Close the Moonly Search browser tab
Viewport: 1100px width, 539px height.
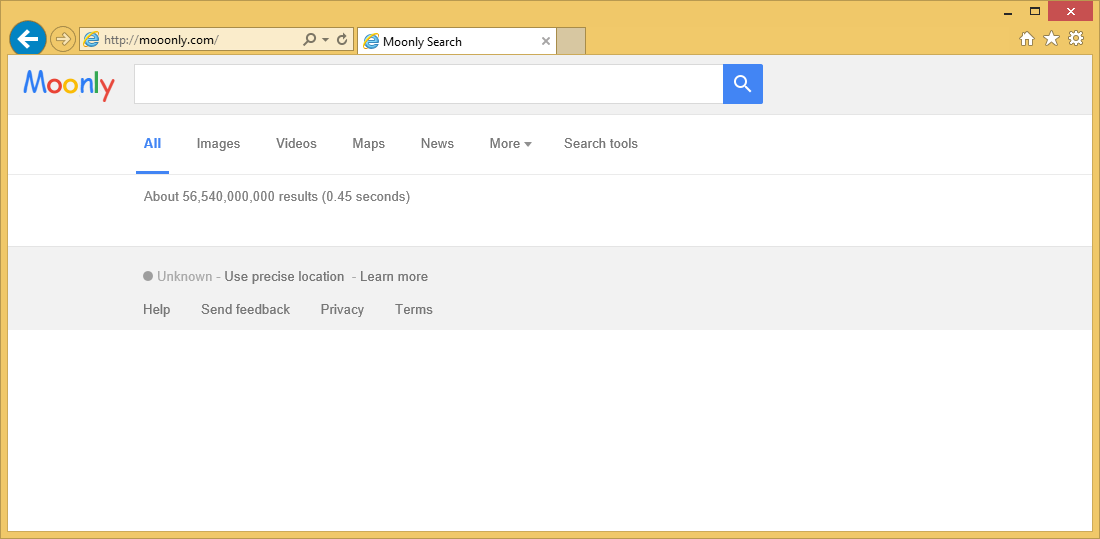tap(545, 42)
